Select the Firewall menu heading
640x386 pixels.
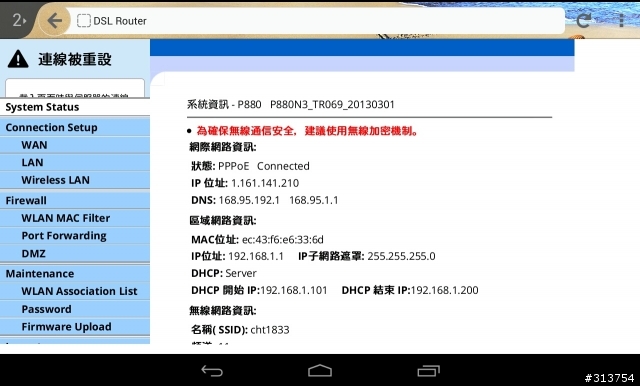pyautogui.click(x=75, y=200)
